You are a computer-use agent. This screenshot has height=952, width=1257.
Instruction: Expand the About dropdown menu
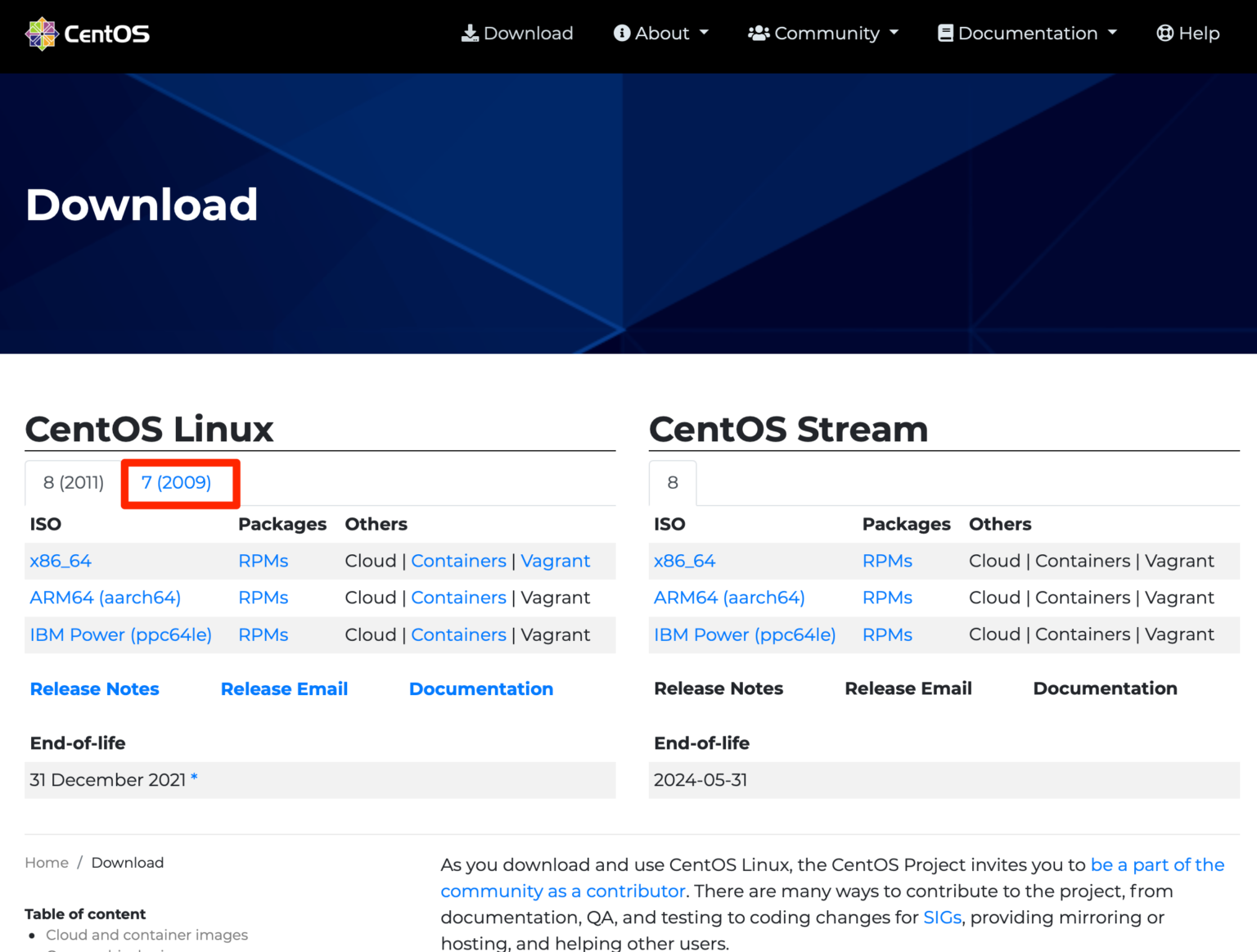click(661, 33)
